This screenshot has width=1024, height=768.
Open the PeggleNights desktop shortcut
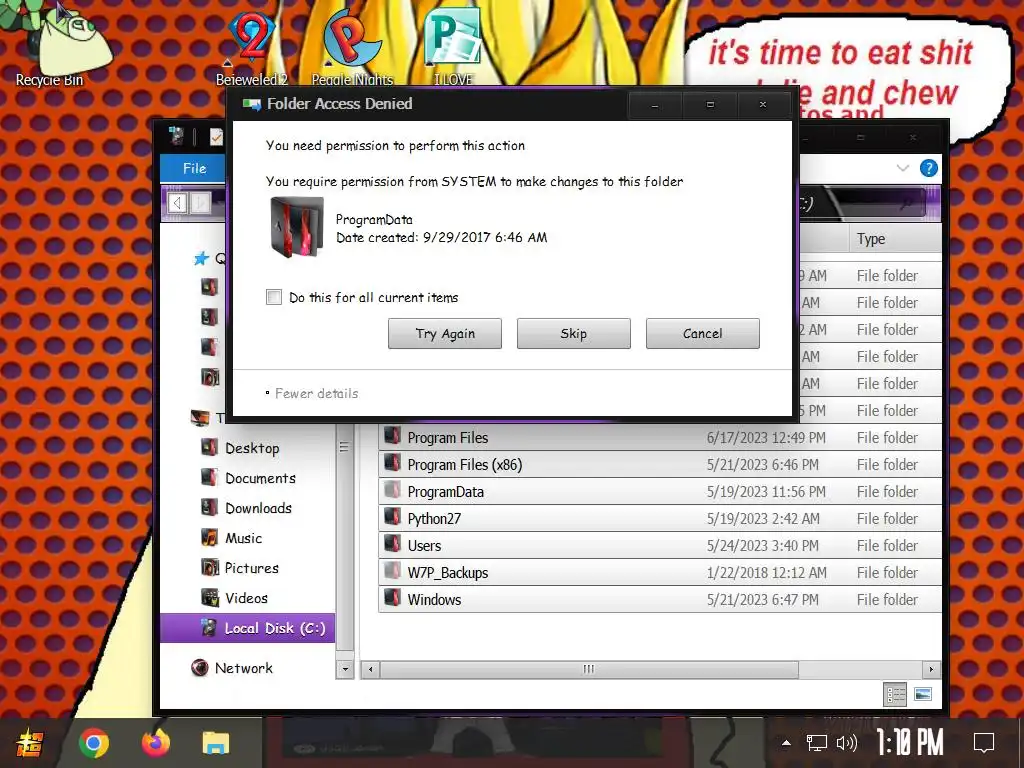click(353, 46)
